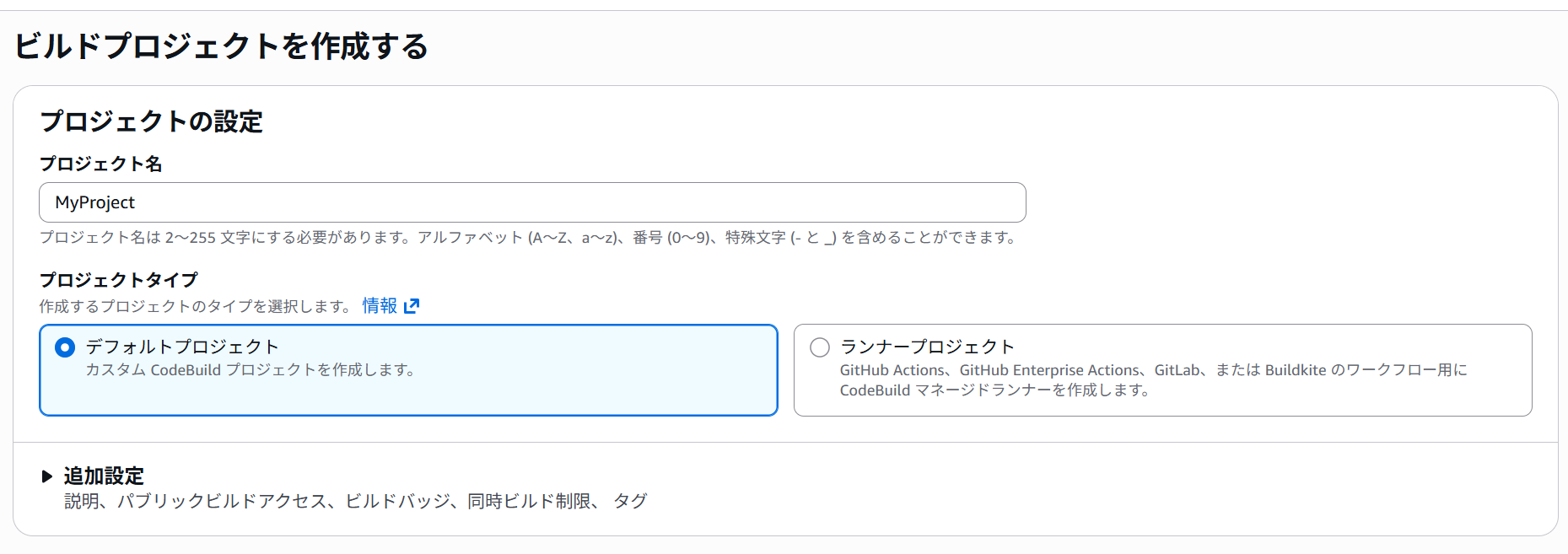Click the MyProject text in the name field

point(95,202)
